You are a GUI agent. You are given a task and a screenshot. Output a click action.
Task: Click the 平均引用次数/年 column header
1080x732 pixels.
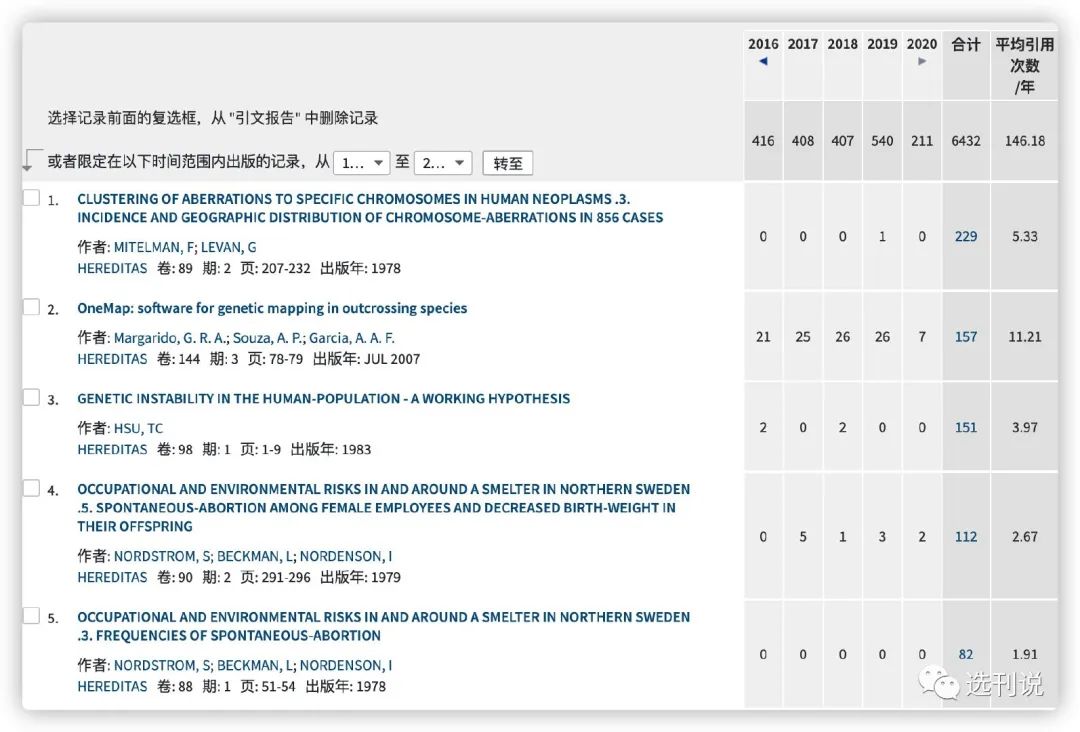click(1024, 65)
